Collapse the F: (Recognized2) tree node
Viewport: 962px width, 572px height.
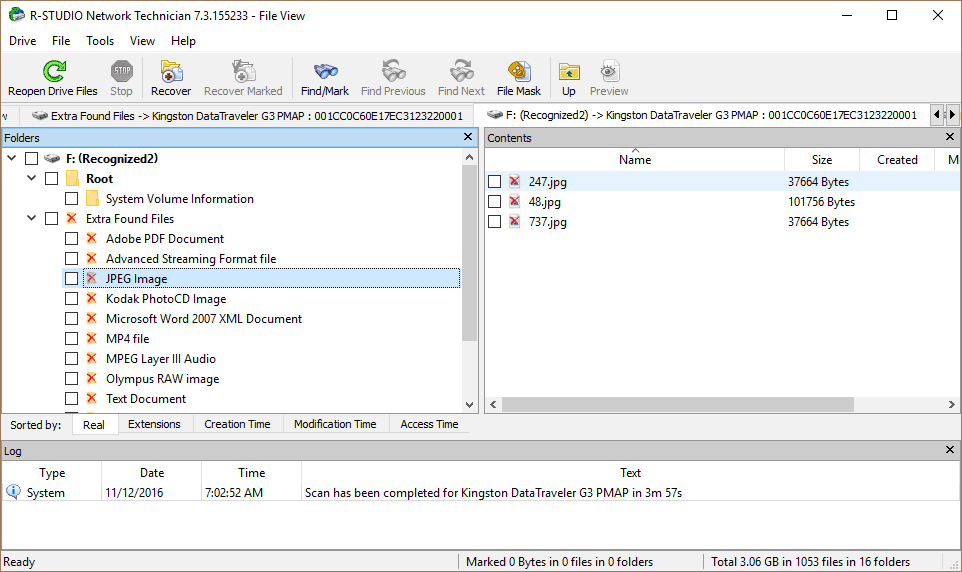(x=12, y=158)
